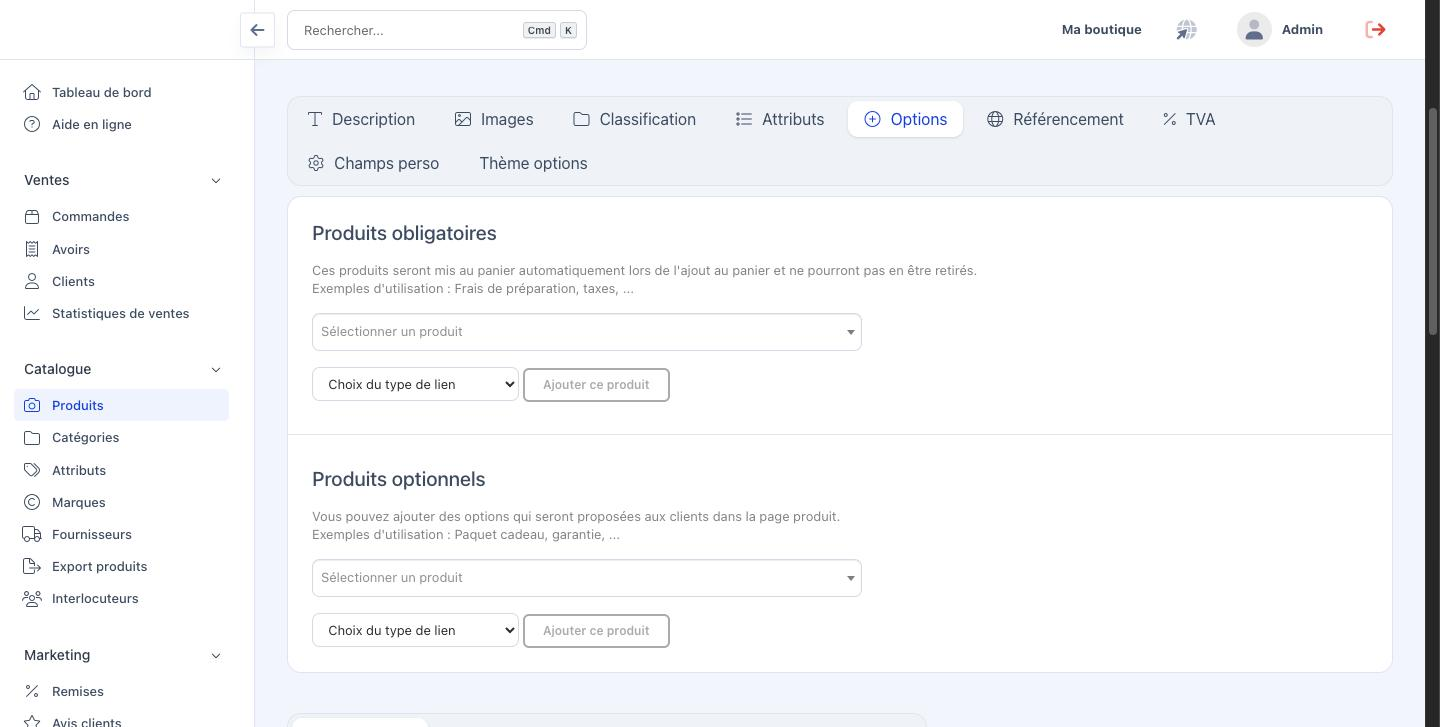Click the globe icon on Référencement tab
The image size is (1440, 727).
coord(995,119)
